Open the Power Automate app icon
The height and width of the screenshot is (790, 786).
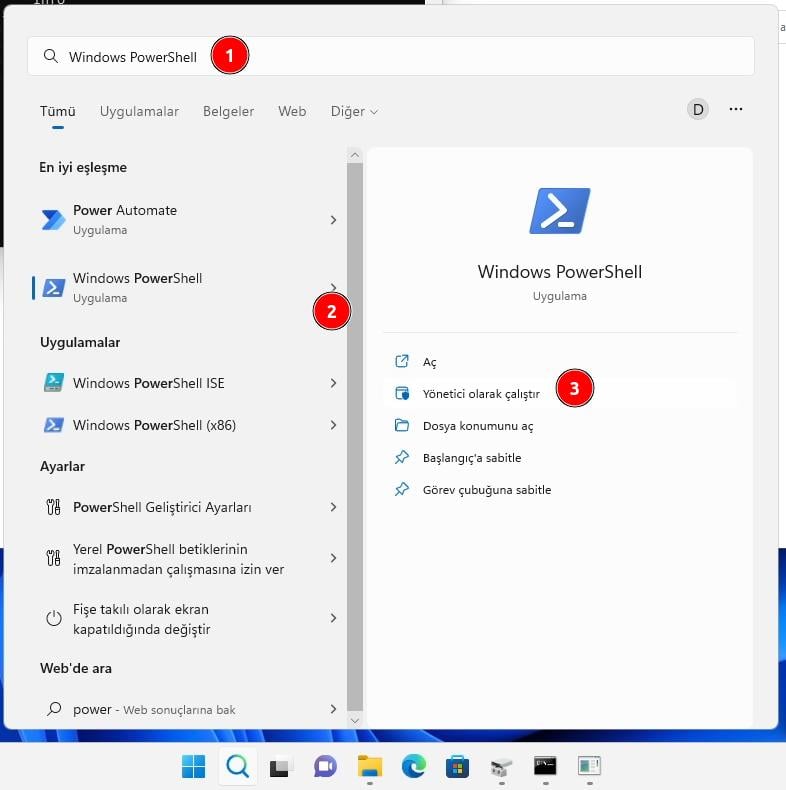click(53, 220)
